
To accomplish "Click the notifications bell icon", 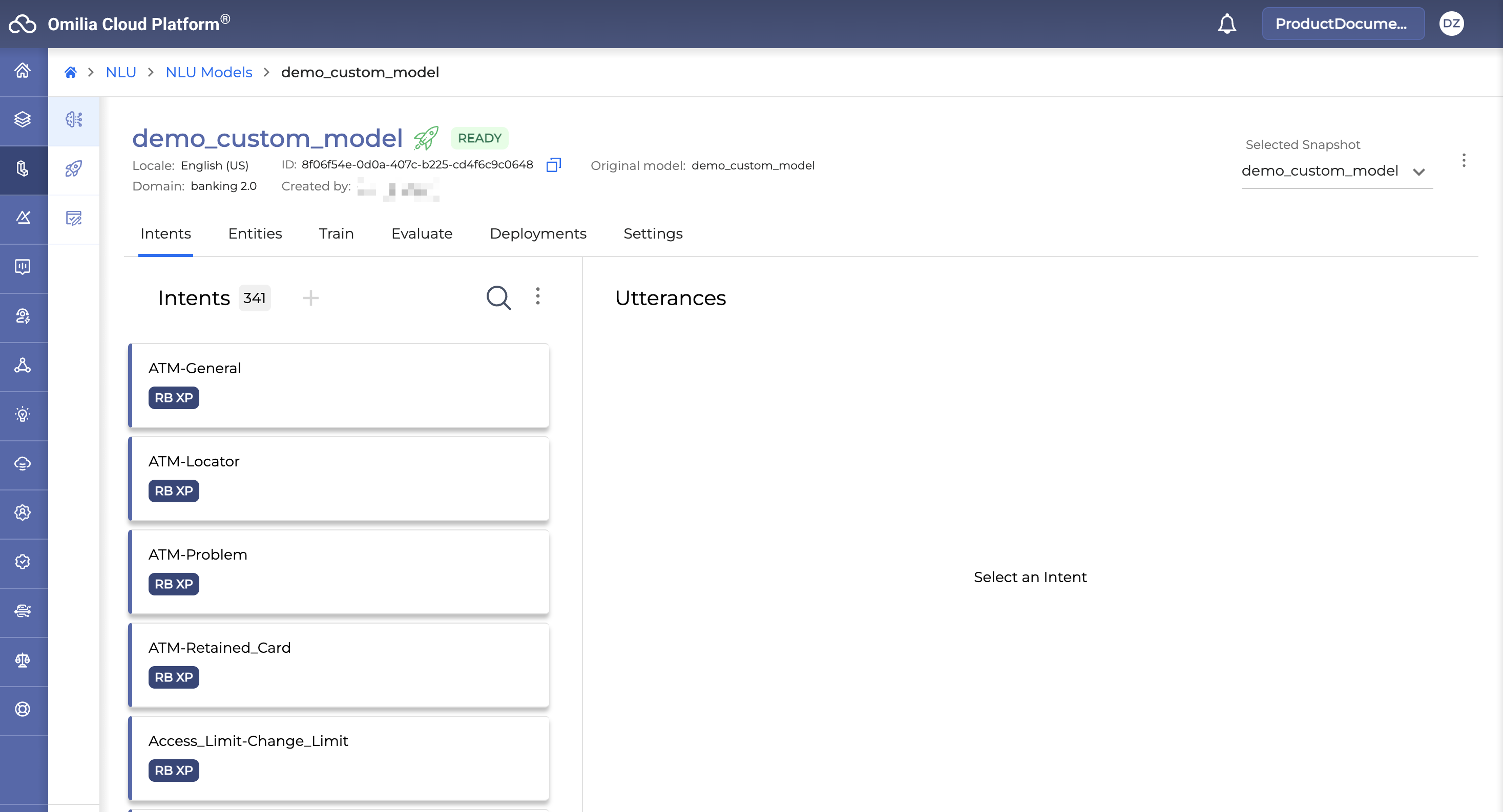I will pos(1226,24).
